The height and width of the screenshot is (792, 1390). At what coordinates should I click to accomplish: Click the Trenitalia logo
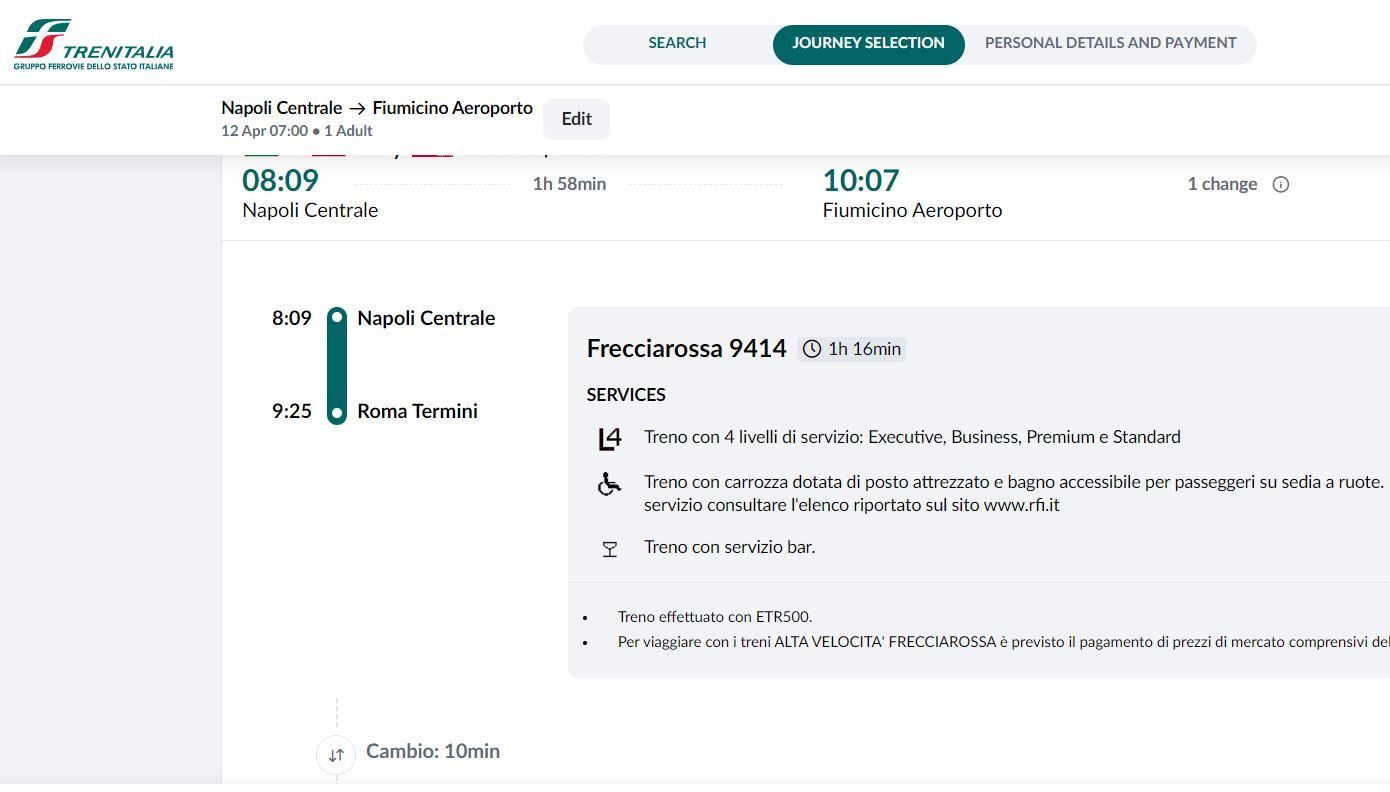[x=93, y=45]
